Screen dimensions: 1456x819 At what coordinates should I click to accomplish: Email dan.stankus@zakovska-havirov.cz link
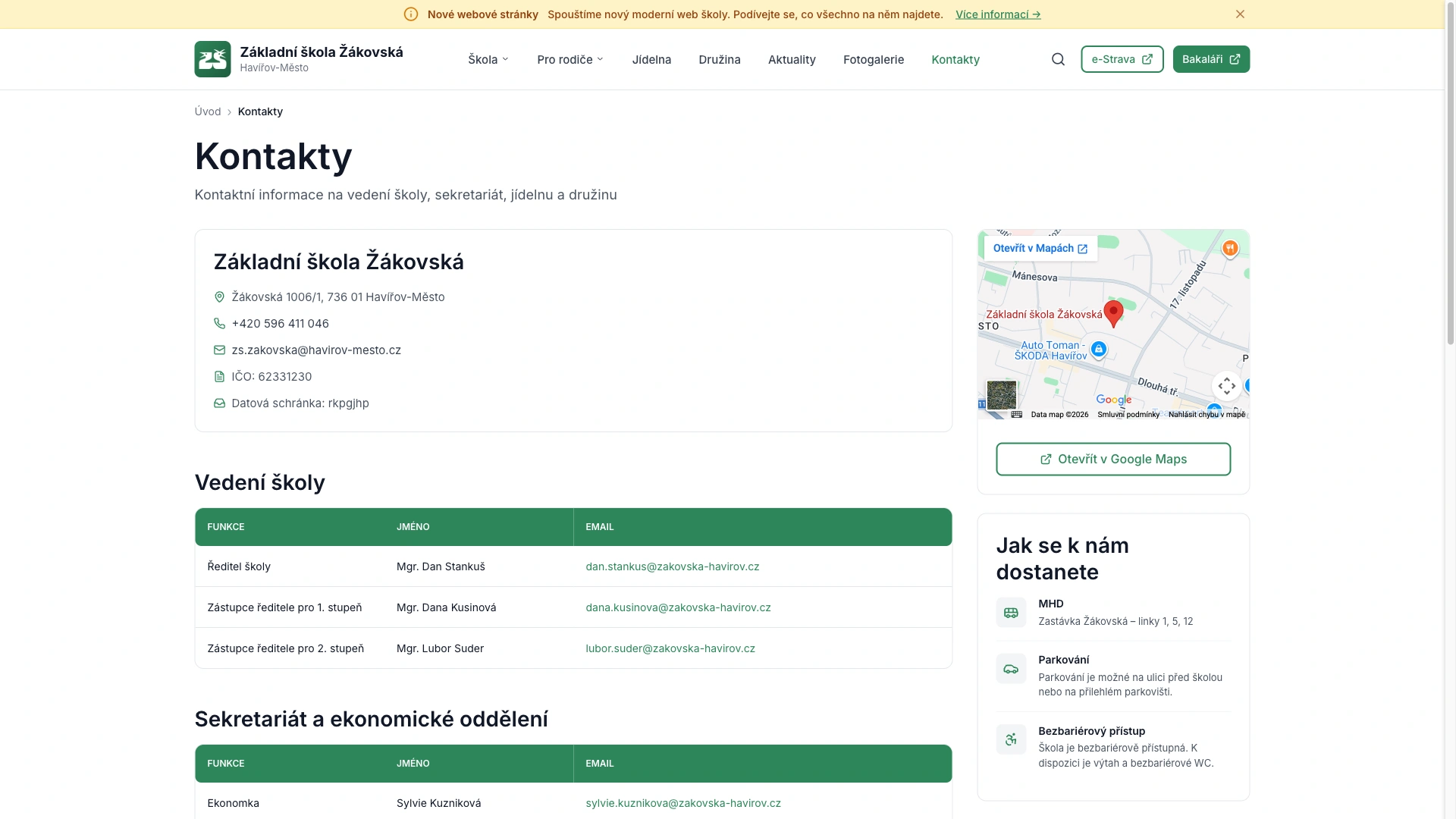672,566
